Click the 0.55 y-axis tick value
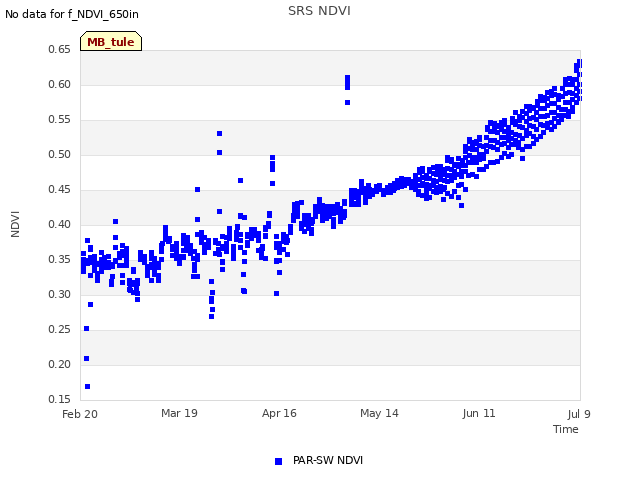640x480 pixels. [60, 120]
